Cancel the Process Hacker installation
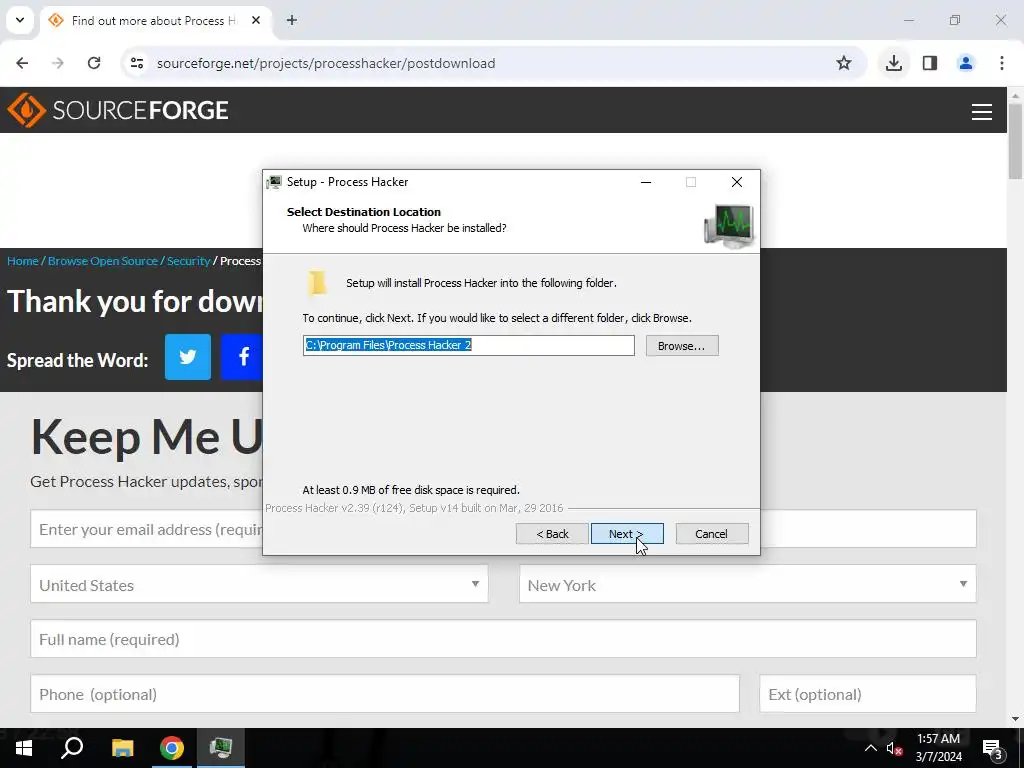1024x768 pixels. pos(712,534)
